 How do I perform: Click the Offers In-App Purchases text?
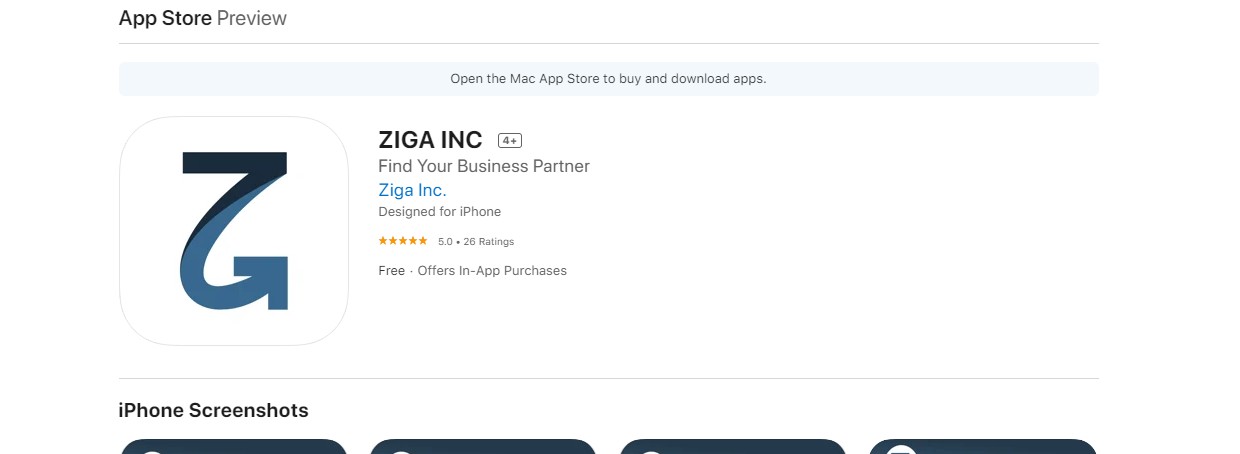[492, 271]
